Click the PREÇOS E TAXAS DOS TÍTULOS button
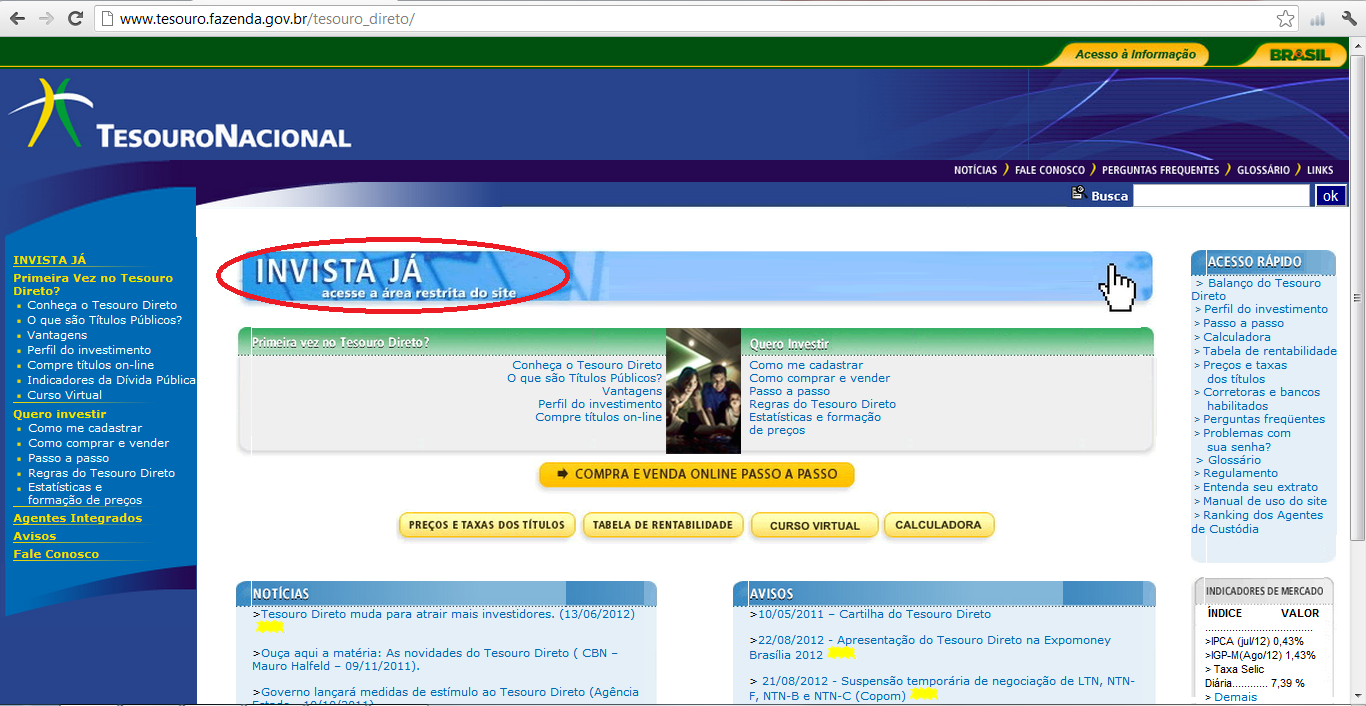 click(487, 525)
